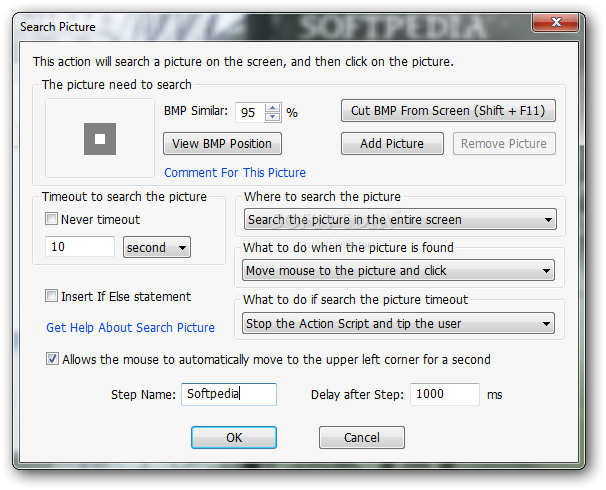Screen dimensions: 606x490
Task: Click the Step Name input field
Action: [229, 394]
